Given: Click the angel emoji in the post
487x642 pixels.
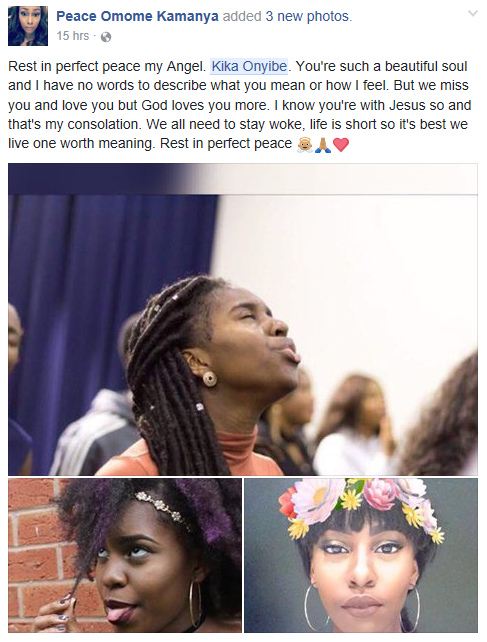Looking at the screenshot, I should [305, 144].
